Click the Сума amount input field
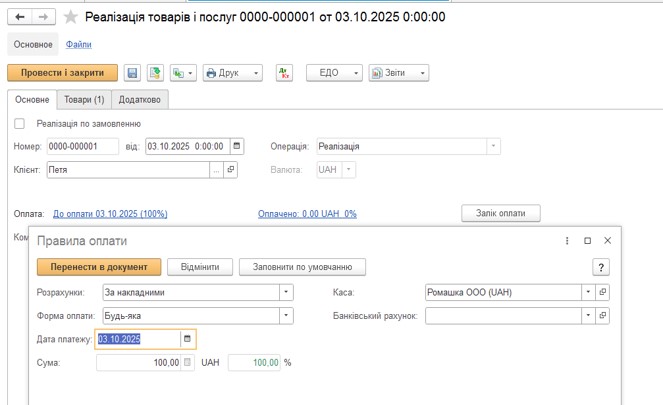This screenshot has width=663, height=405. coord(138,362)
